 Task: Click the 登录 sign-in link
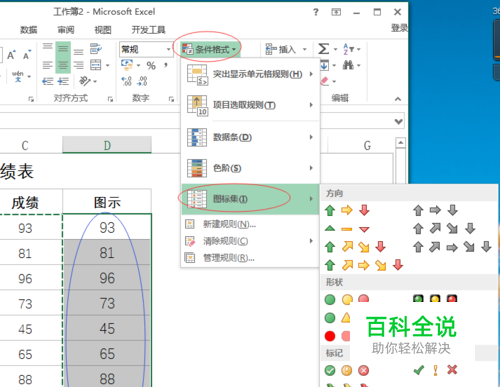[x=399, y=28]
